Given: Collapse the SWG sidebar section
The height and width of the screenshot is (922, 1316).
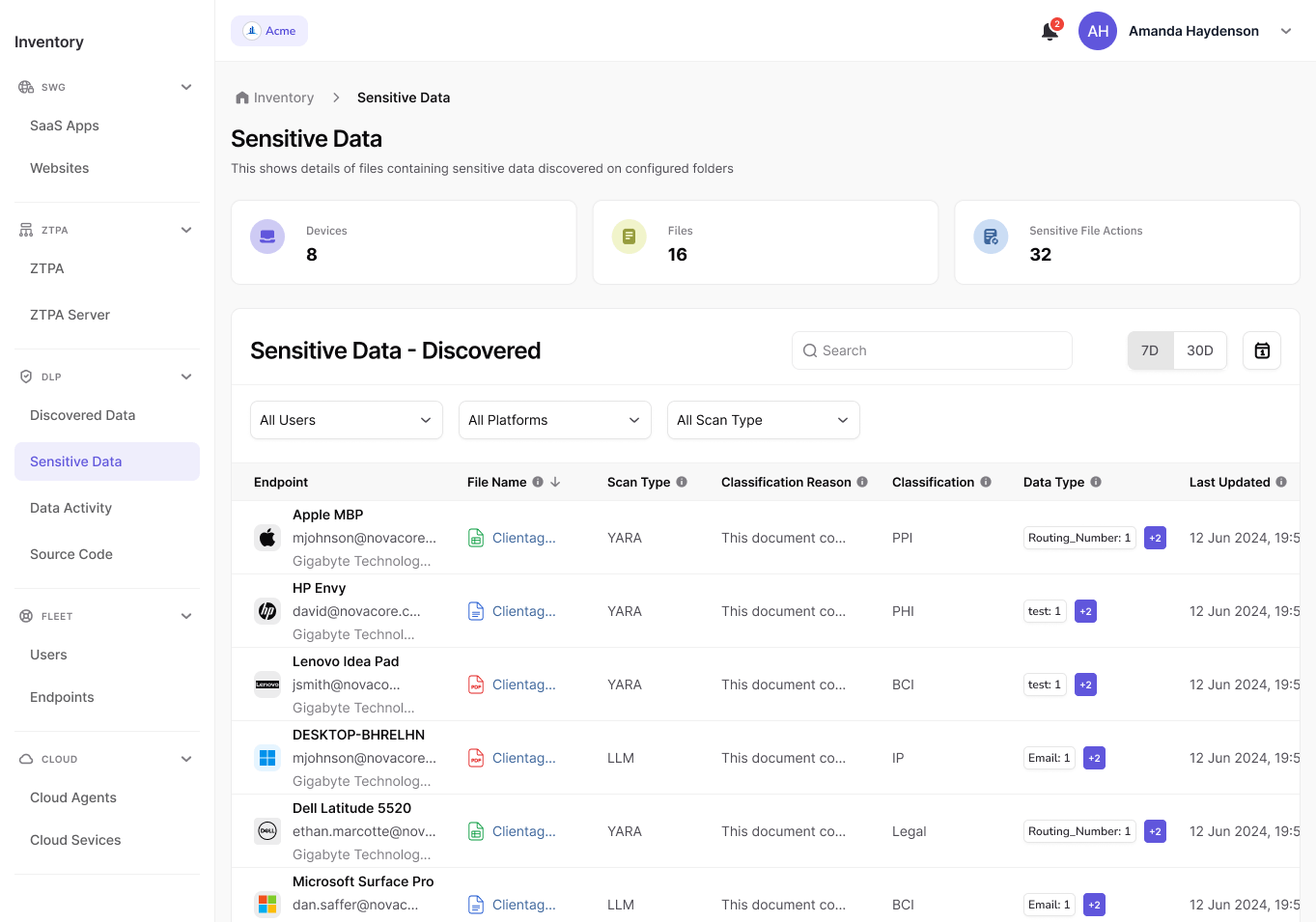Looking at the screenshot, I should [x=186, y=87].
